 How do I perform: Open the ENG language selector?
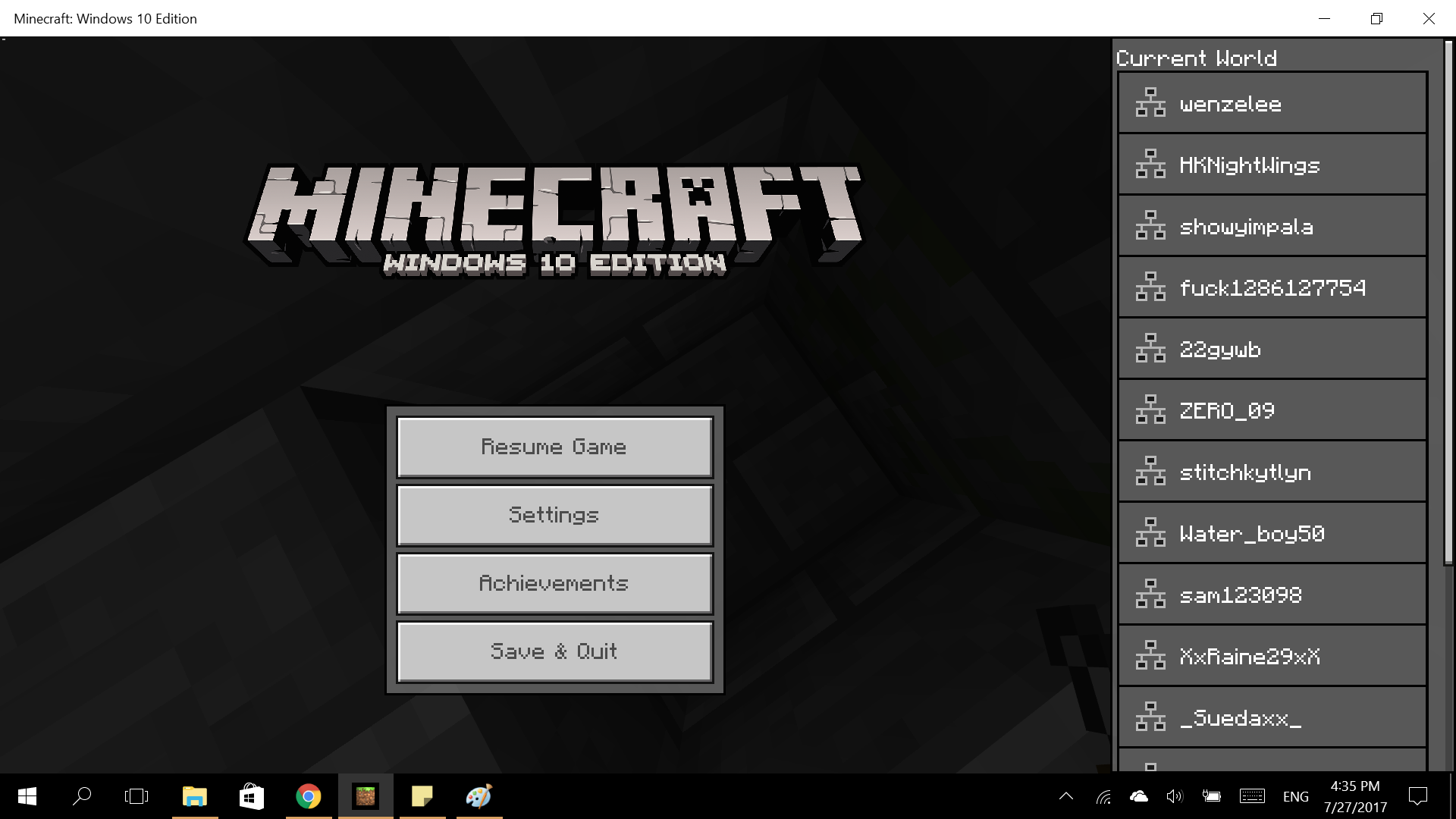1295,796
